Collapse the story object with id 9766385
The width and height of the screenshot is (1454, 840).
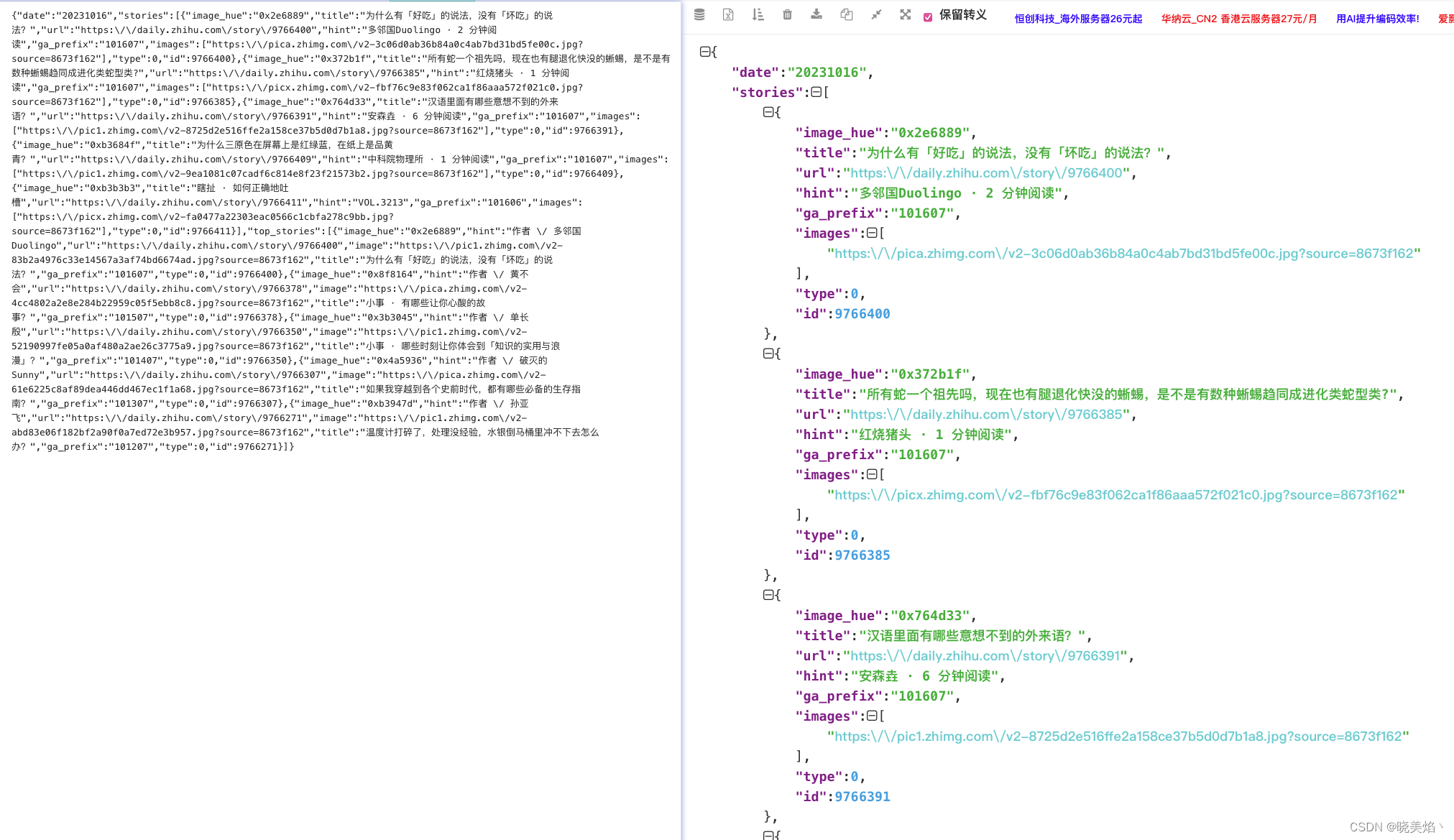coord(768,354)
